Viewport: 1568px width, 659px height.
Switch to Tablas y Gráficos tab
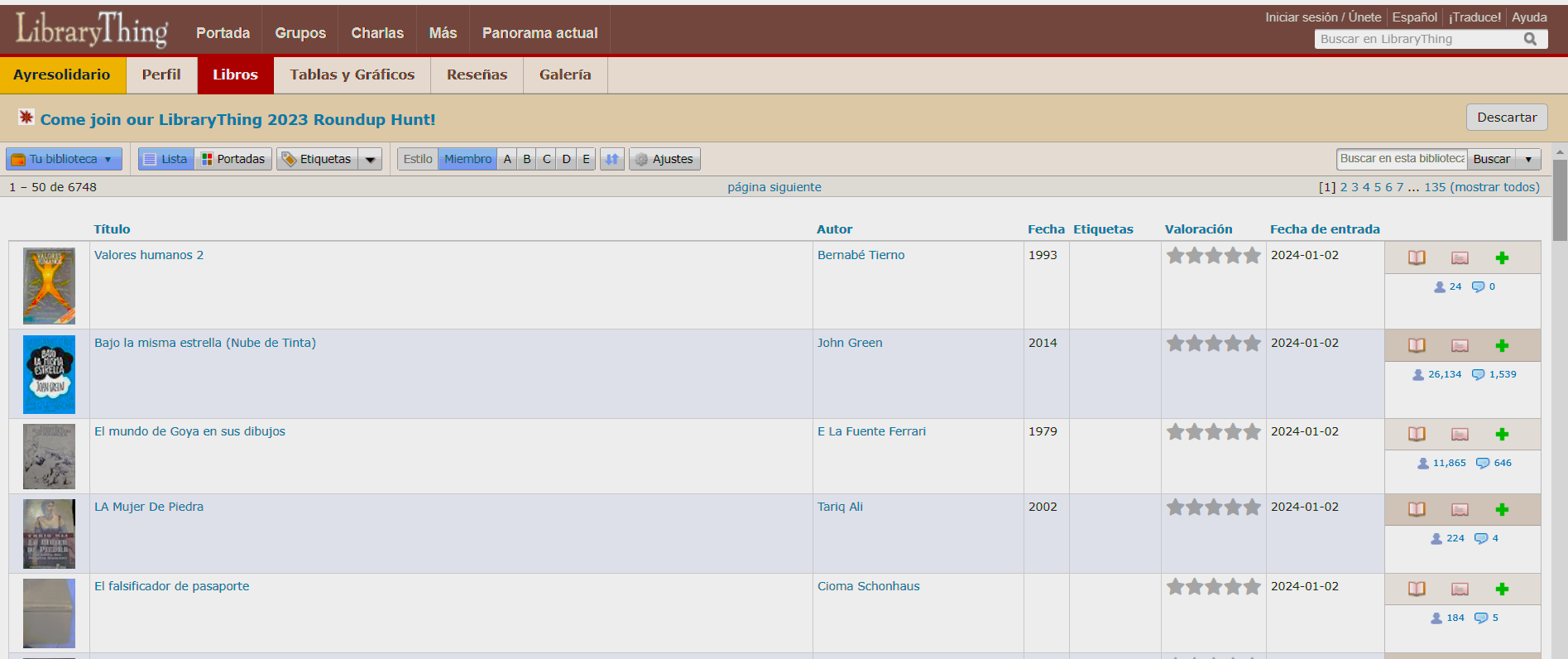pos(352,75)
